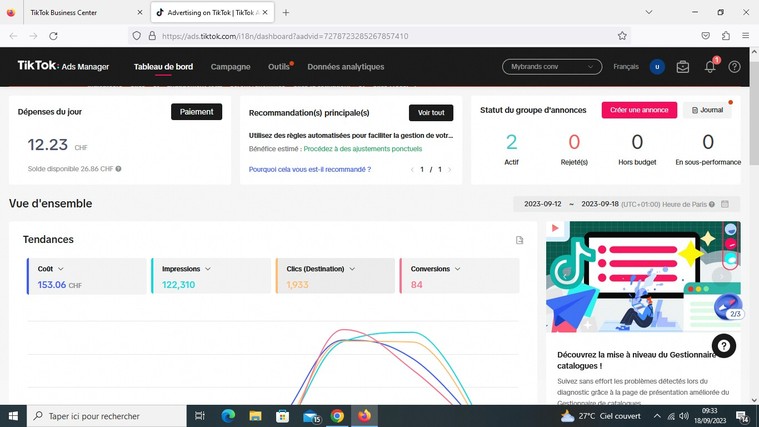Click info icon beside Solde disponible

118,169
